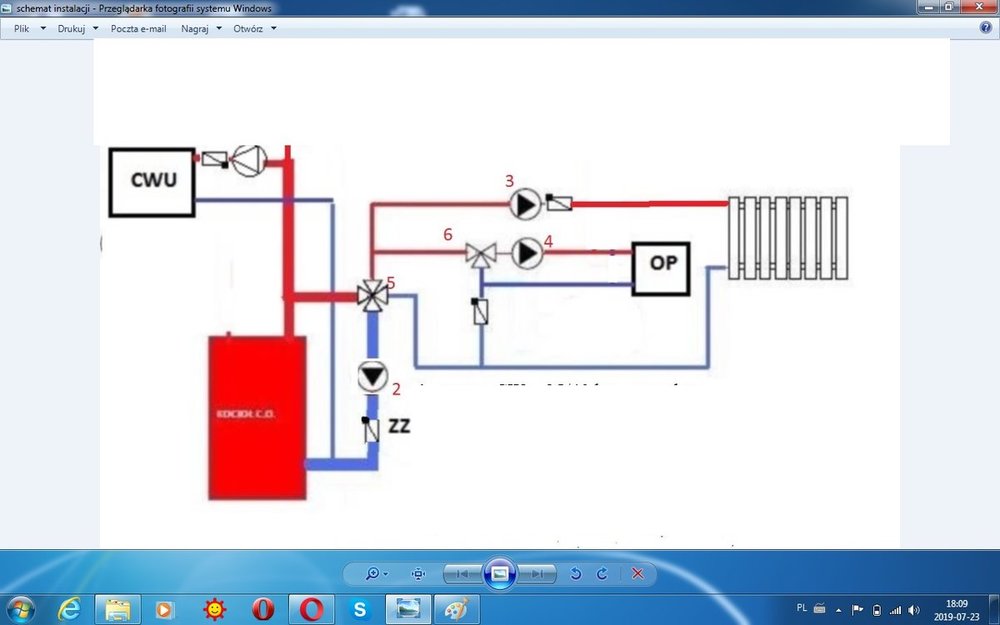
Task: Rotate image clockwise
Action: (x=602, y=574)
